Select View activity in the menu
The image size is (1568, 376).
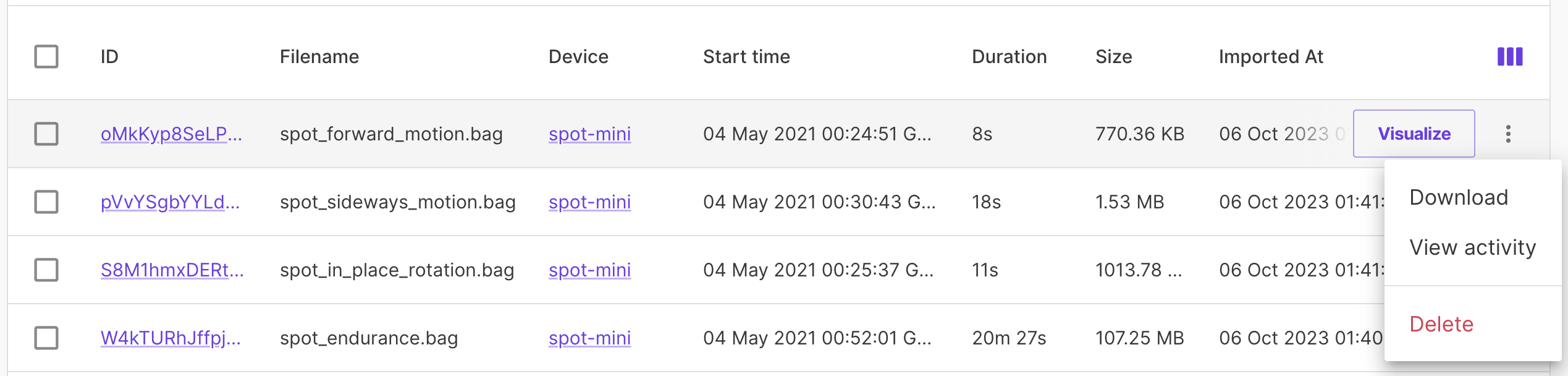coord(1472,247)
